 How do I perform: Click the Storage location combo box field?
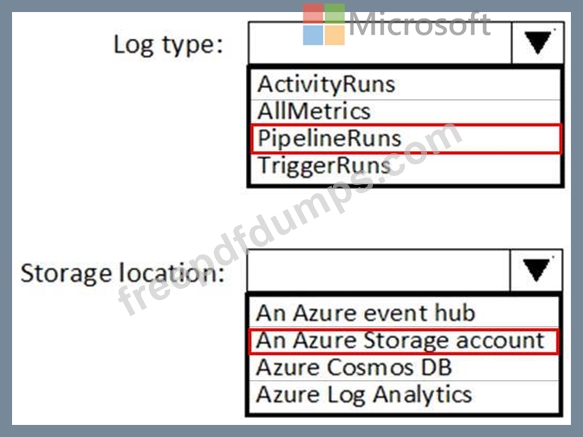point(379,270)
